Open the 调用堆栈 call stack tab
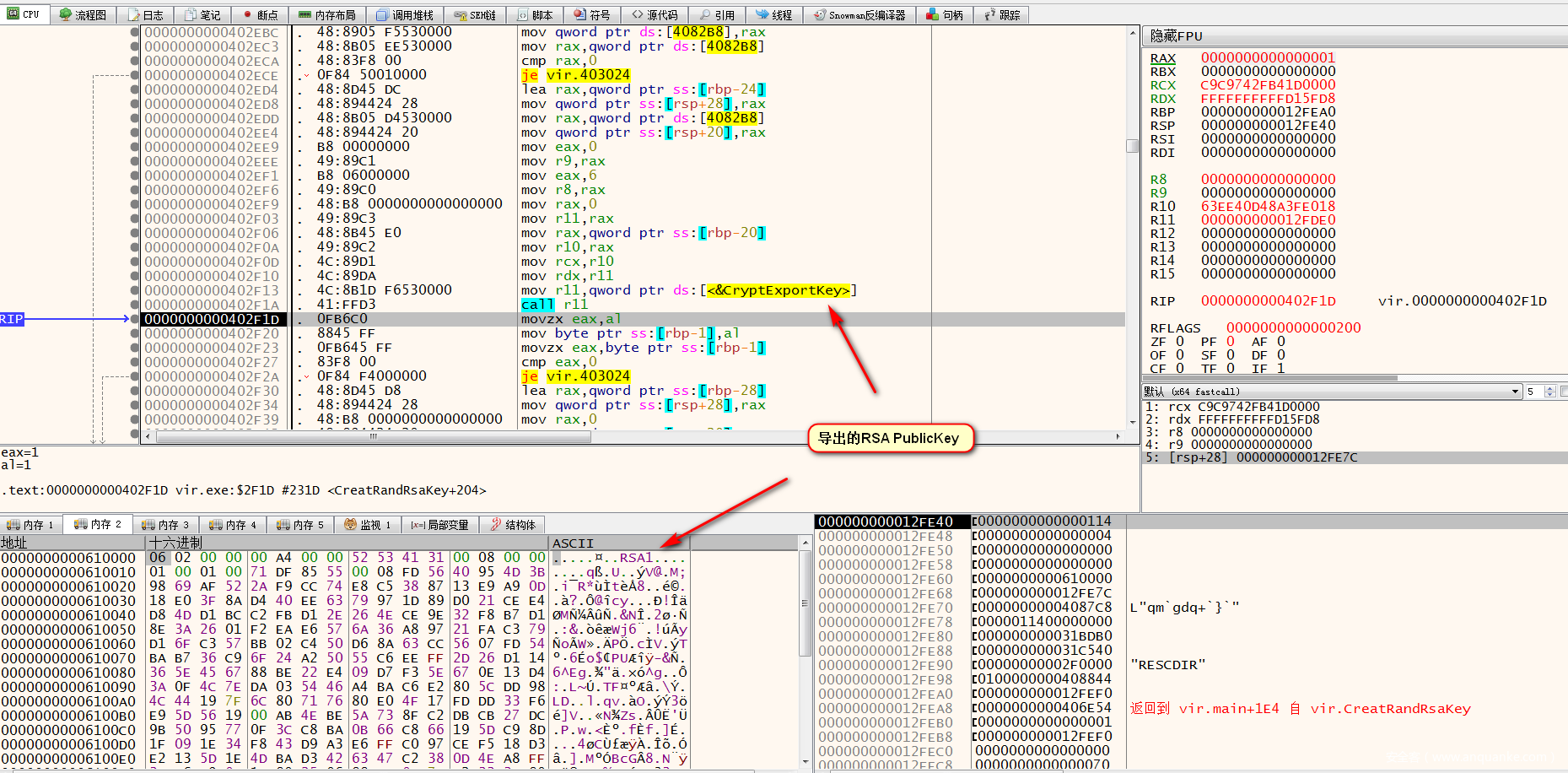Screen dimensions: 1568x773 click(405, 15)
